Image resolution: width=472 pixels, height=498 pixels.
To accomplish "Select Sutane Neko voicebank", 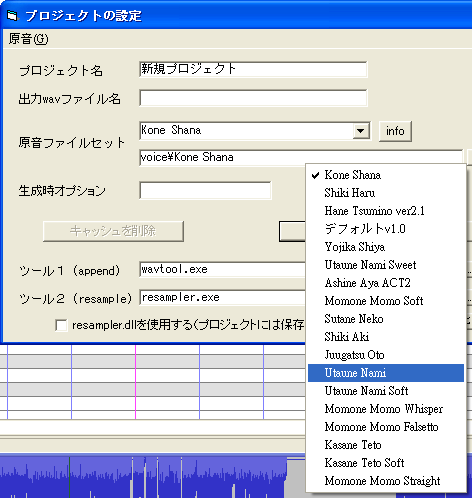I will 386,319.
